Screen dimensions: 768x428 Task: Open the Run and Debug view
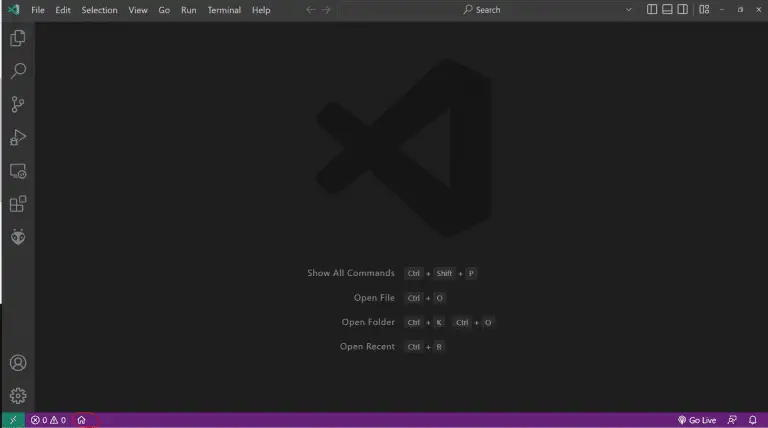point(17,138)
